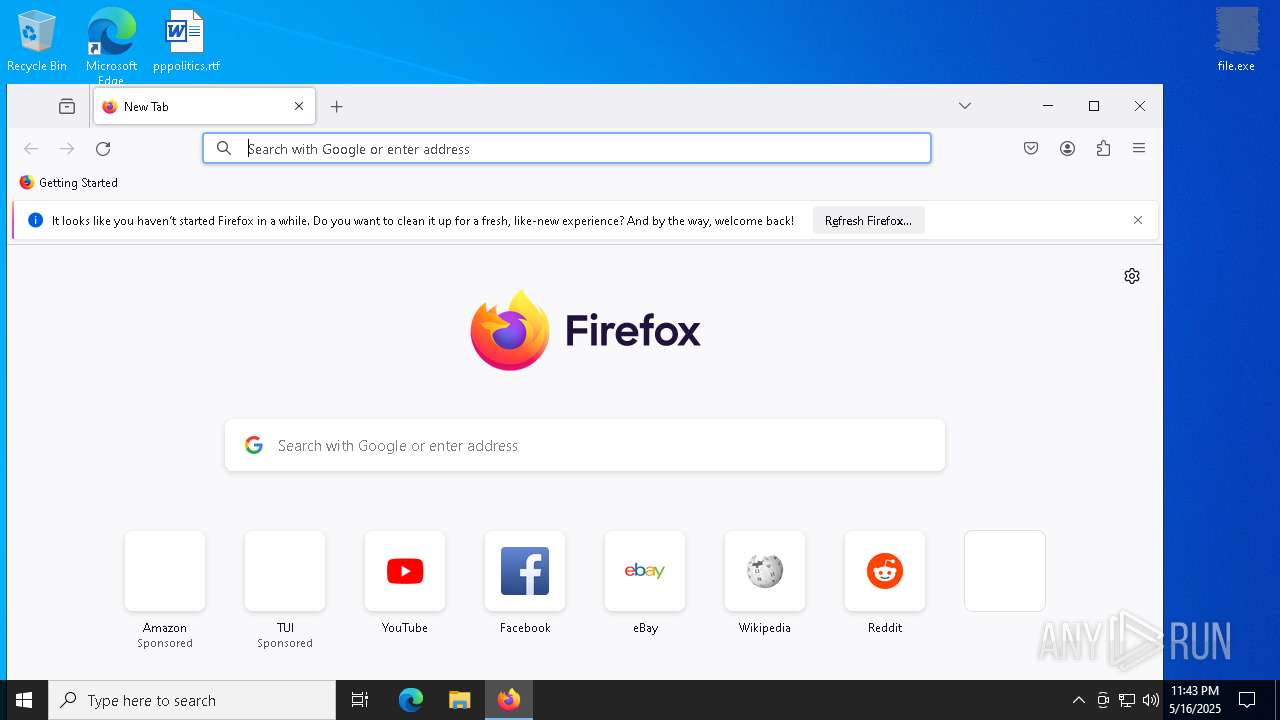Close the New Tab tab

click(x=299, y=106)
